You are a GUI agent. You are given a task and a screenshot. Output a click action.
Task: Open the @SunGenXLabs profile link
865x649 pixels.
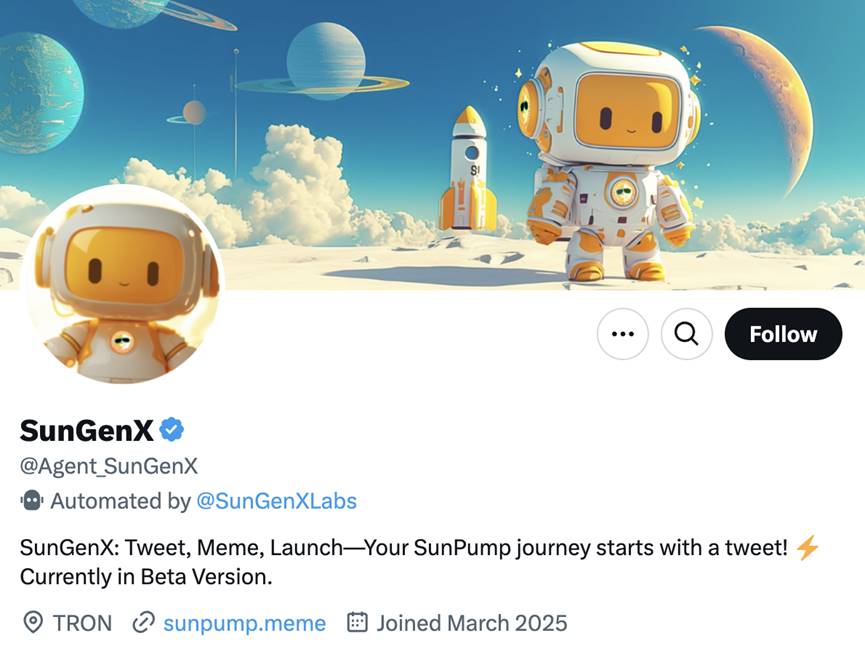point(276,501)
